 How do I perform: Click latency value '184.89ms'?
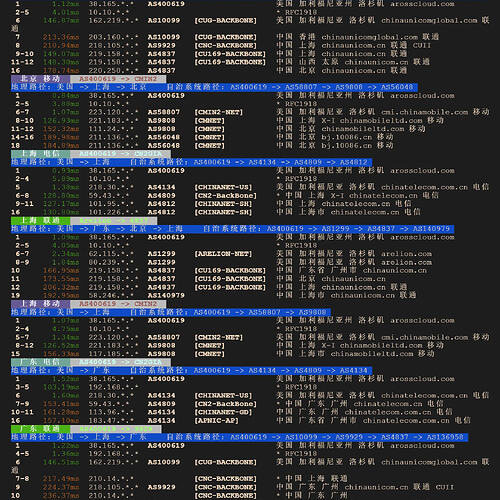[61, 145]
